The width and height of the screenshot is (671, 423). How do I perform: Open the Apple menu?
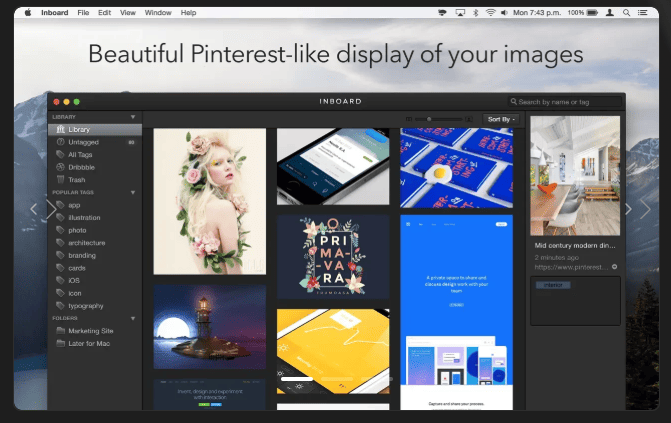pyautogui.click(x=28, y=13)
